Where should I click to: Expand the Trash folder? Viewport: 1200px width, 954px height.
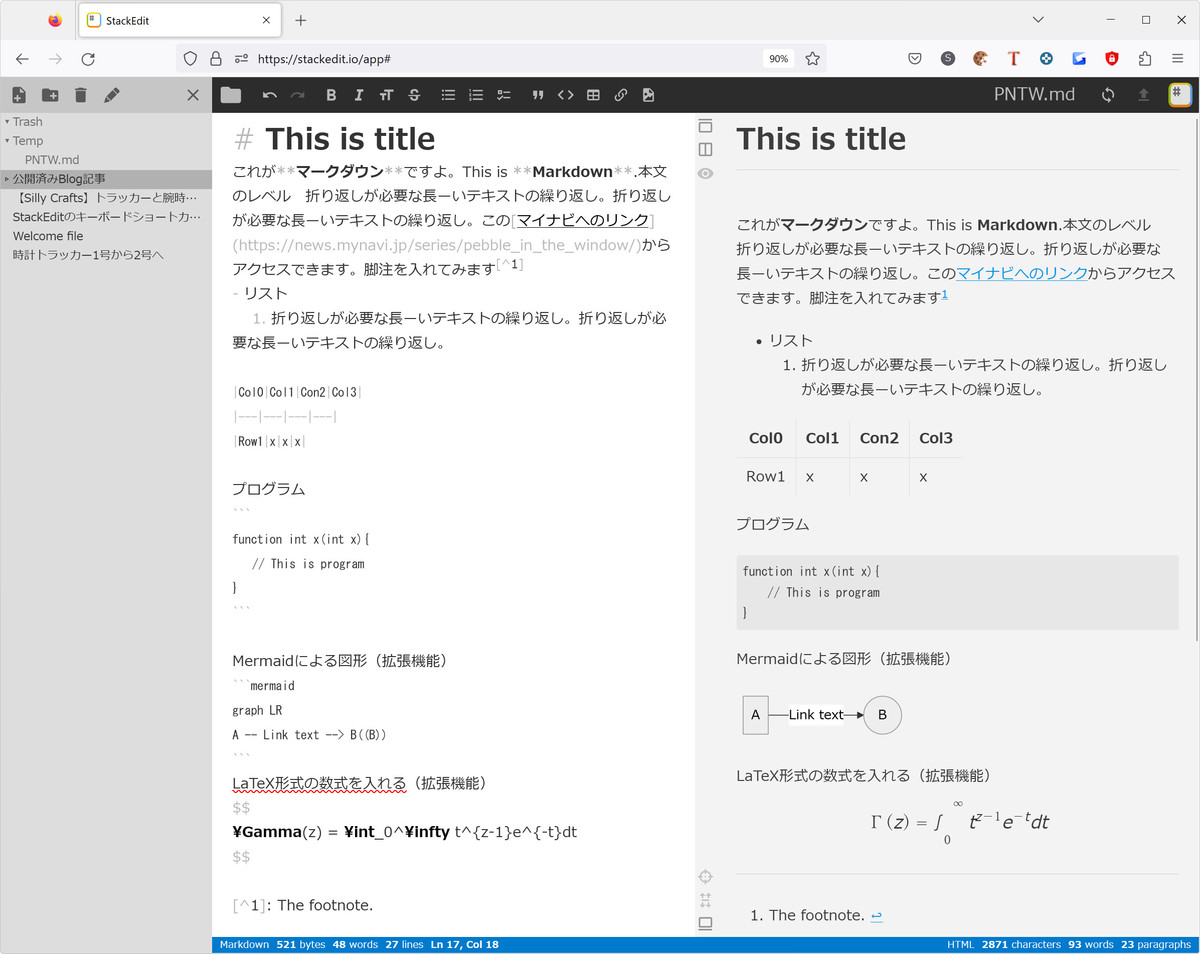click(106, 122)
